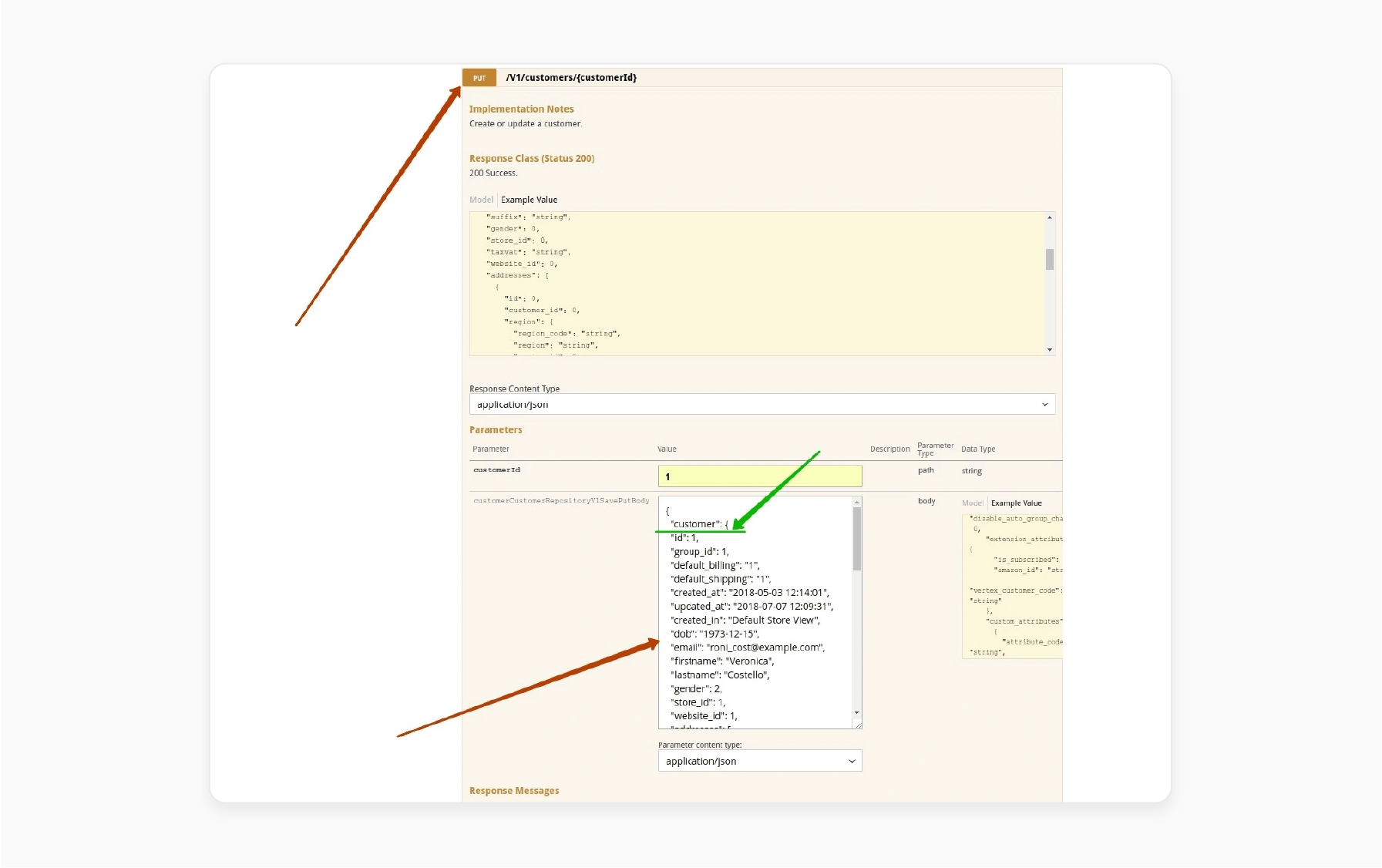Click the "group_id": 1 line in body

click(699, 552)
